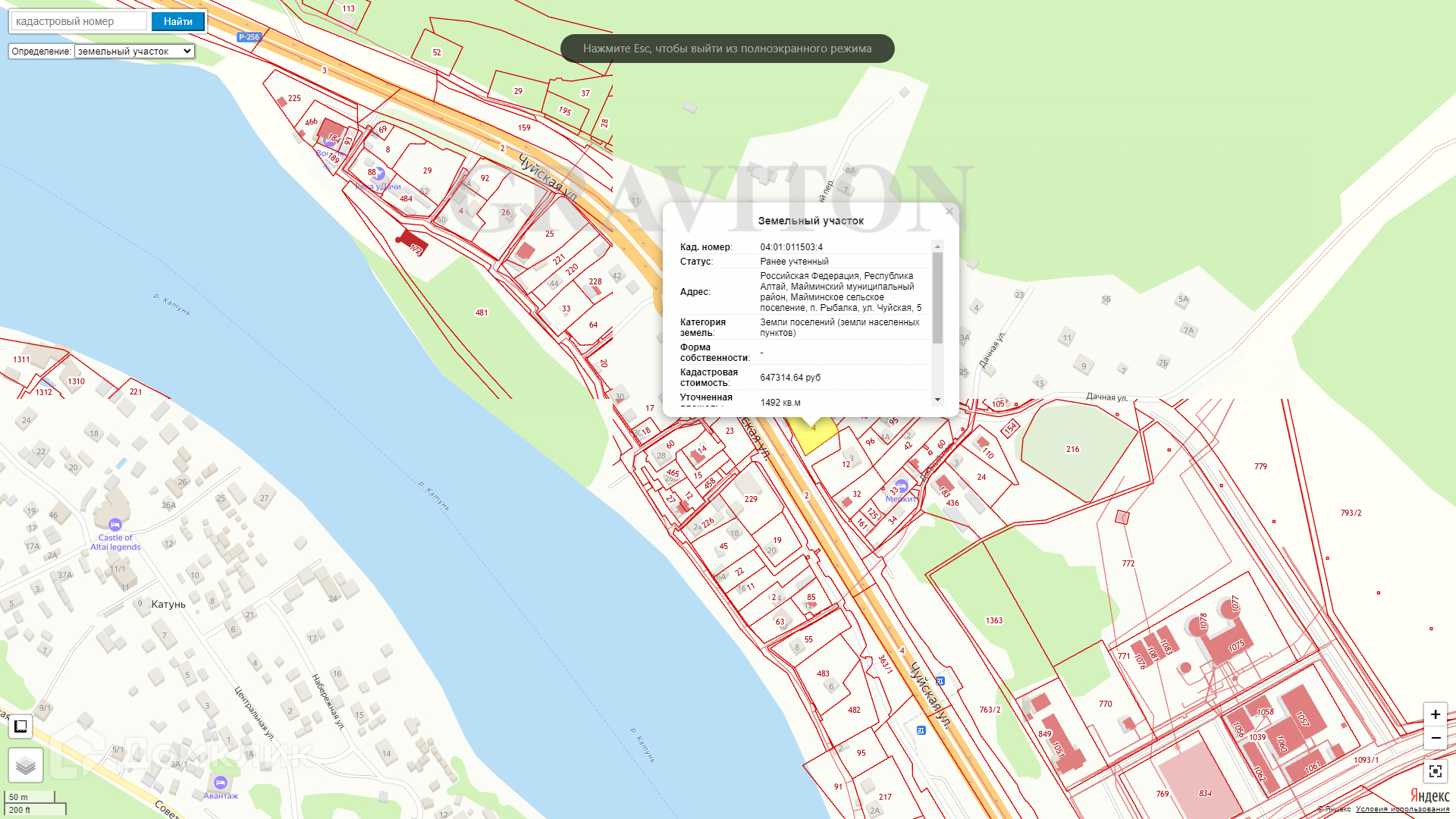
Task: Open the map layers switcher
Action: tap(26, 765)
